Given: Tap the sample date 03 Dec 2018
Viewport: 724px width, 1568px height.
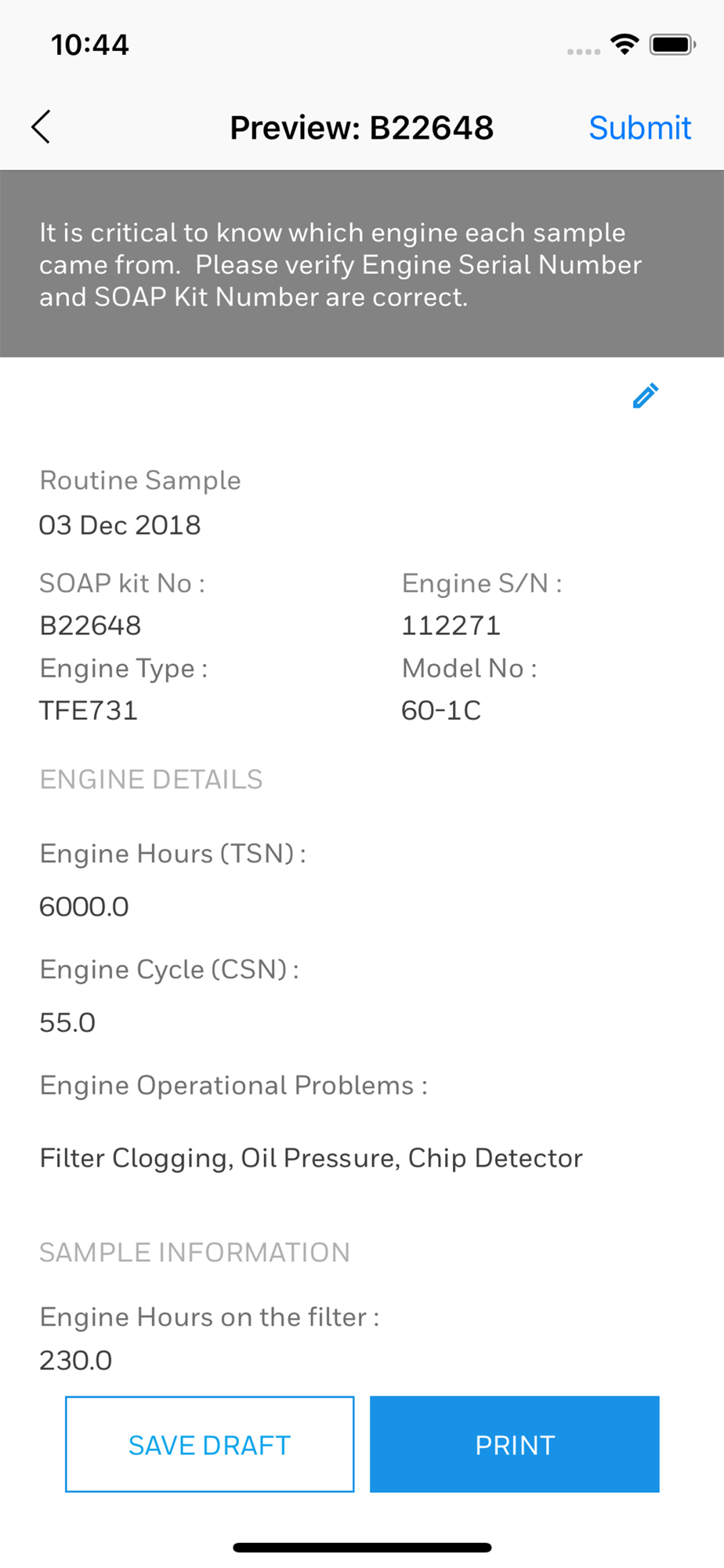Looking at the screenshot, I should 120,525.
